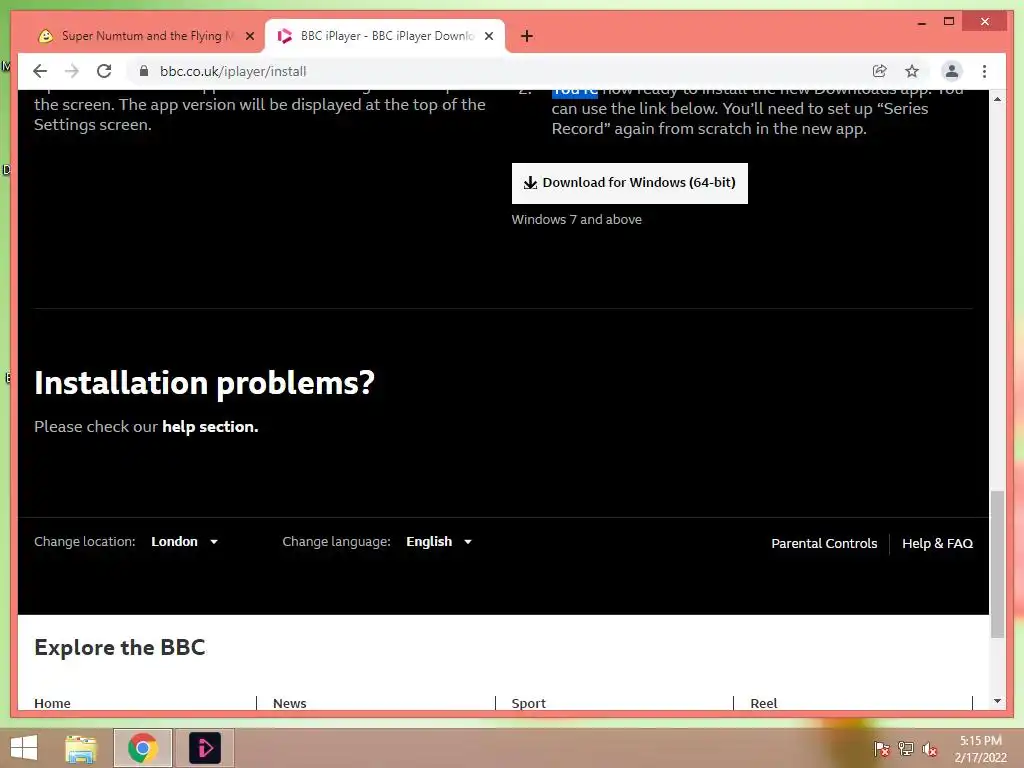Open the Chrome three-dot menu

tap(984, 71)
